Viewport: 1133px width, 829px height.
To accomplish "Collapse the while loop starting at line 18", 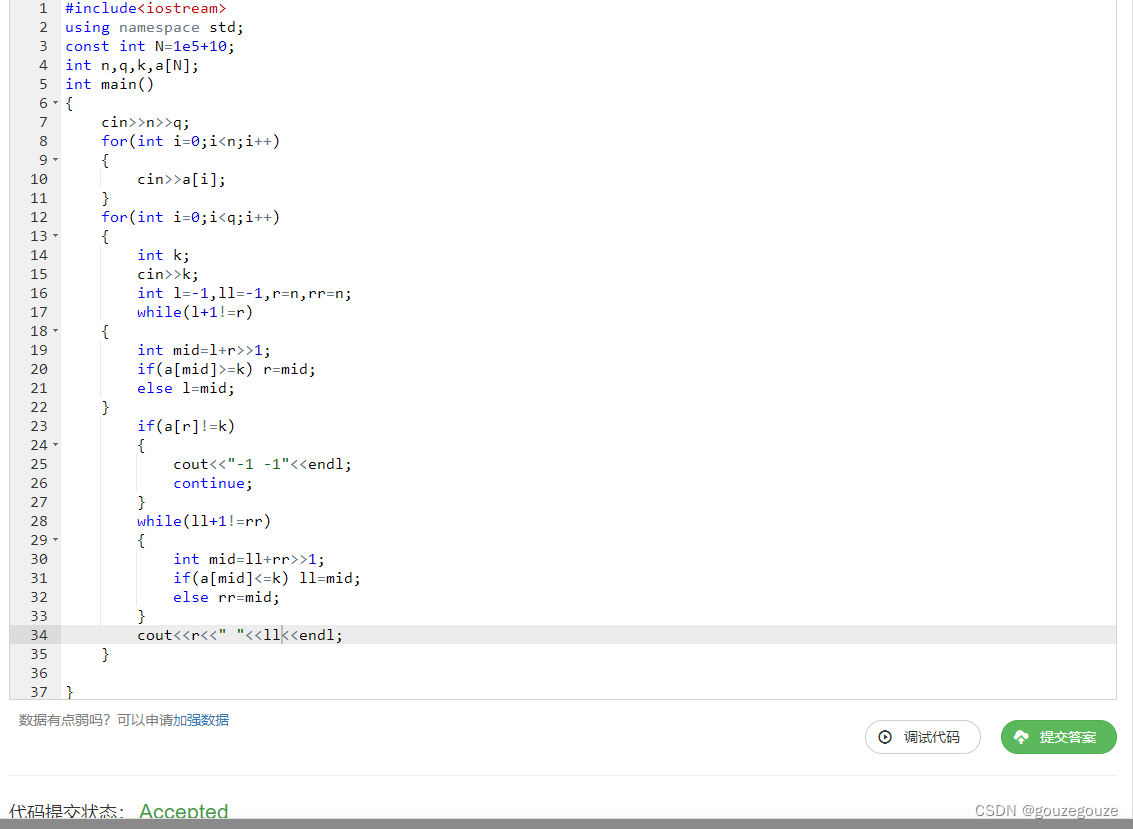I will point(57,331).
